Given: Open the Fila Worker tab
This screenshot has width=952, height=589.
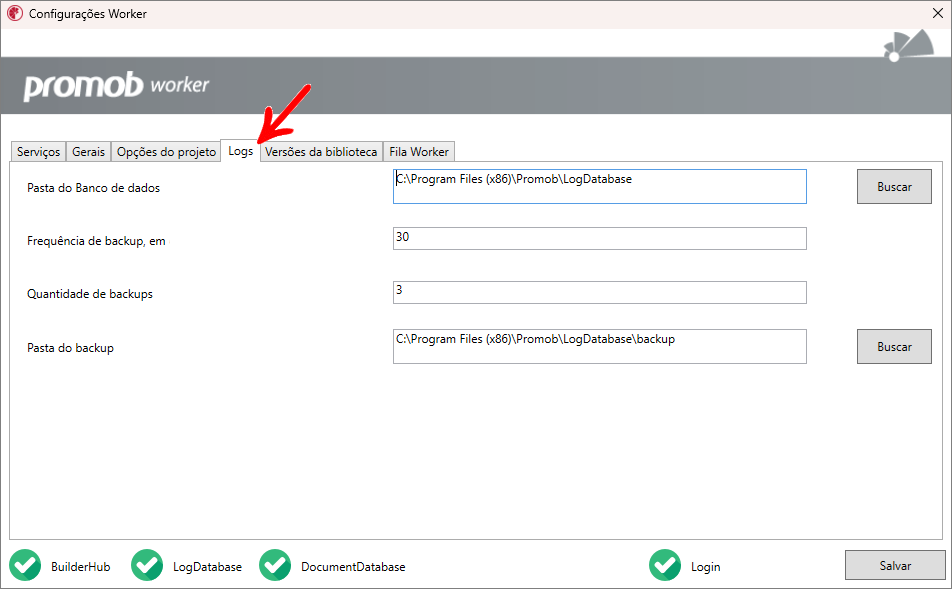Looking at the screenshot, I should pyautogui.click(x=419, y=152).
